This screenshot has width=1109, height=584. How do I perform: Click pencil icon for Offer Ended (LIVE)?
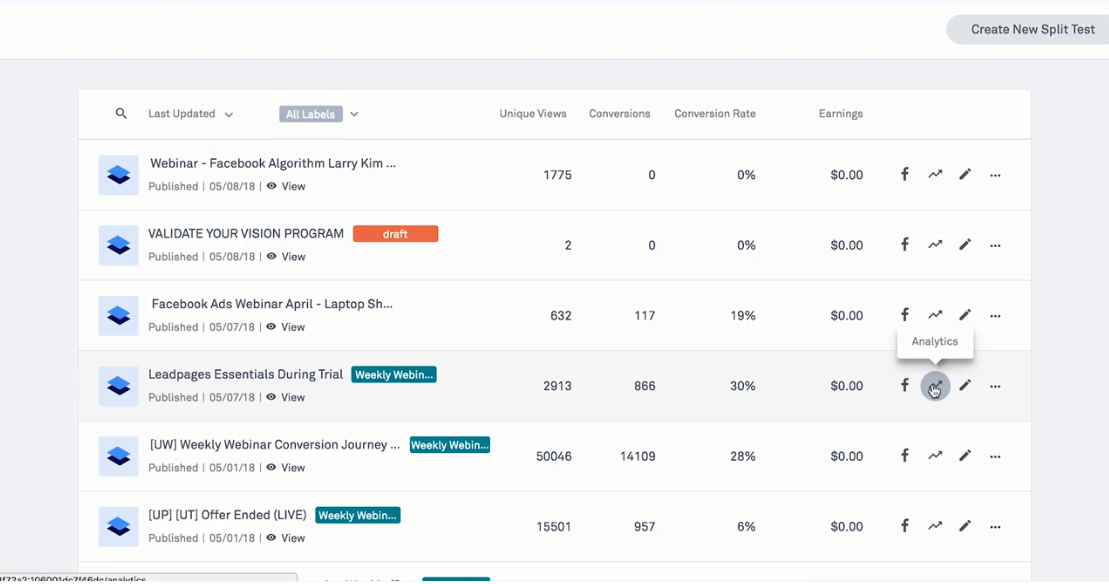(965, 526)
